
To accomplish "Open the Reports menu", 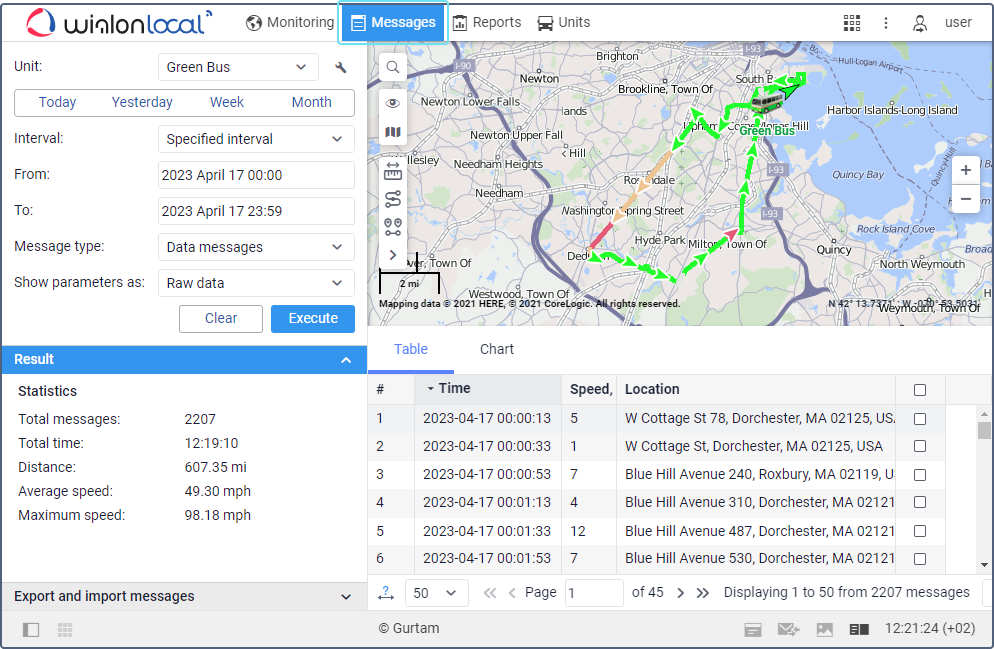I will 487,22.
